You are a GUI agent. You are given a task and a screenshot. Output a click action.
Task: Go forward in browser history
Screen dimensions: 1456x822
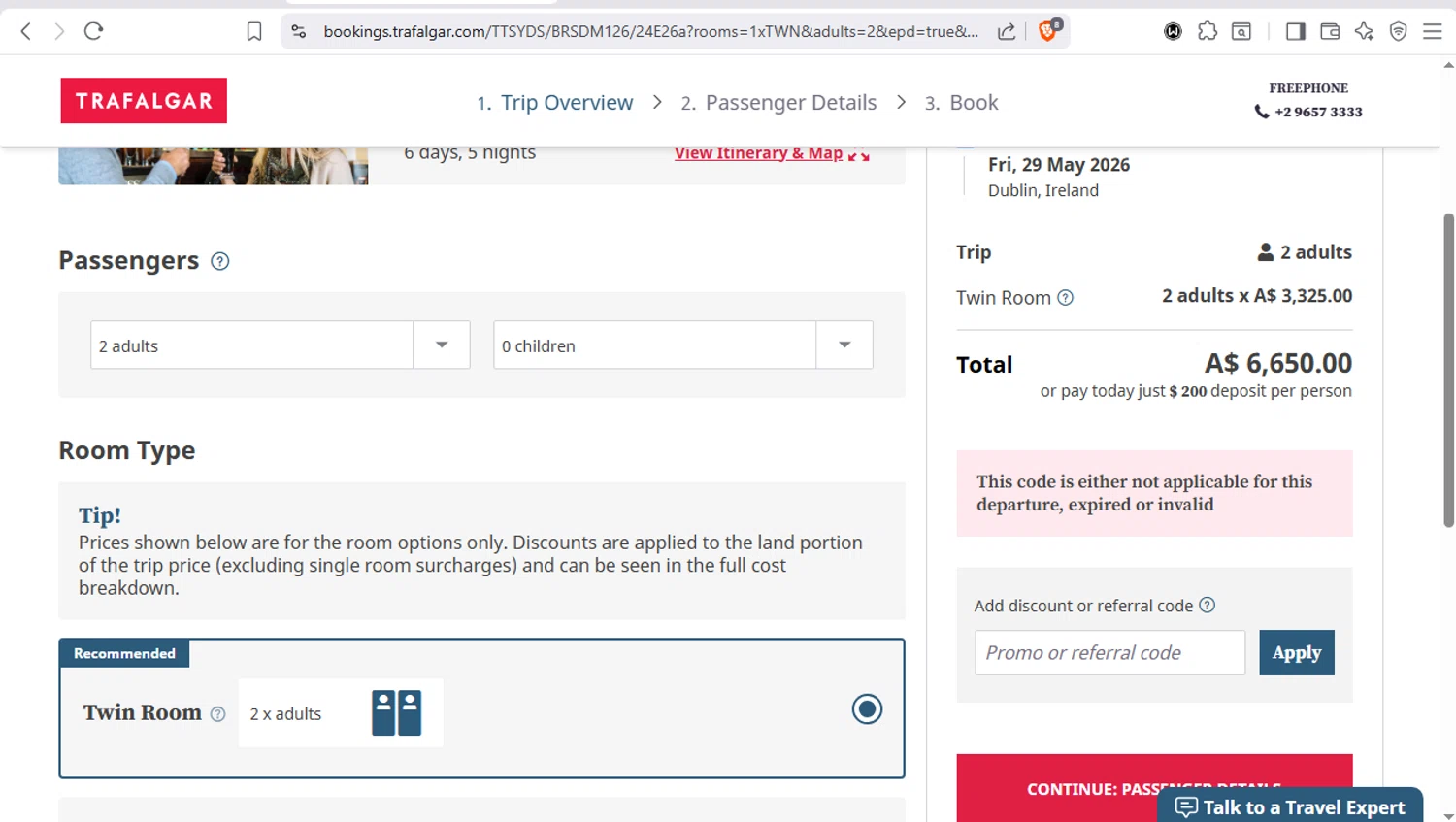(59, 31)
